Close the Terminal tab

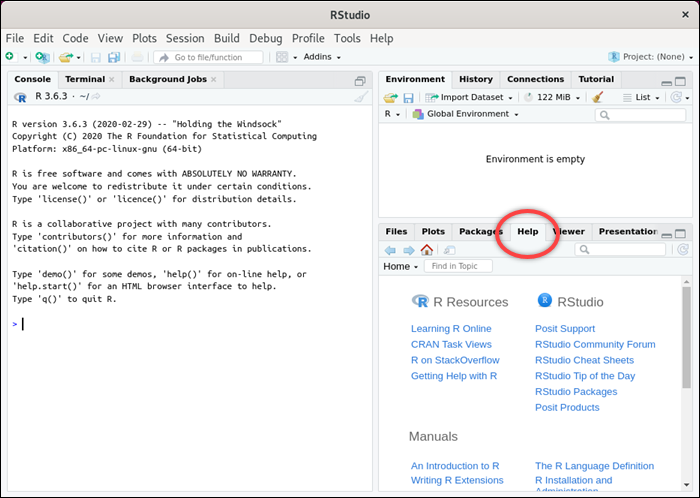[112, 79]
